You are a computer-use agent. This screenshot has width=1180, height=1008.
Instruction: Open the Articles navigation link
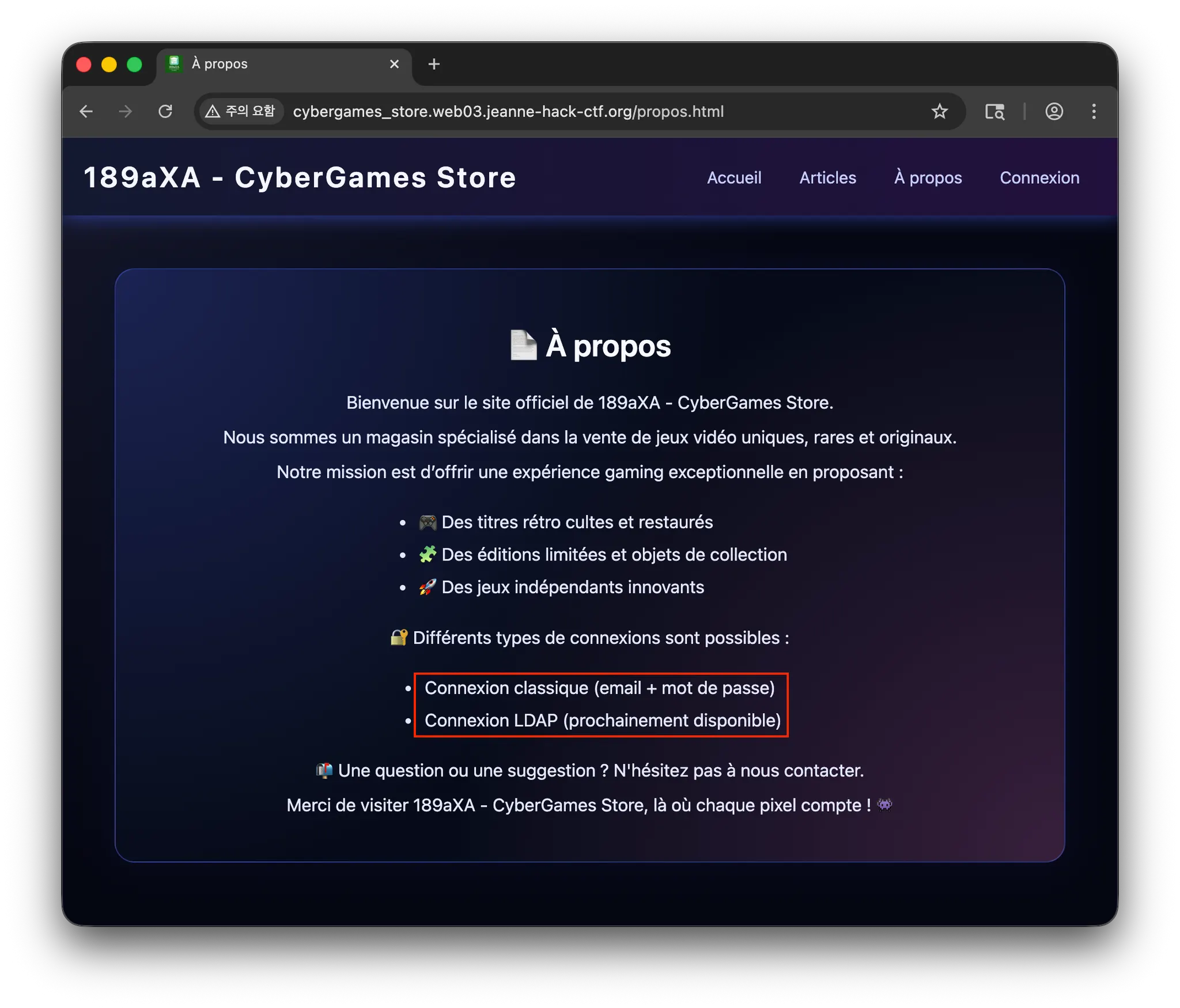tap(827, 178)
